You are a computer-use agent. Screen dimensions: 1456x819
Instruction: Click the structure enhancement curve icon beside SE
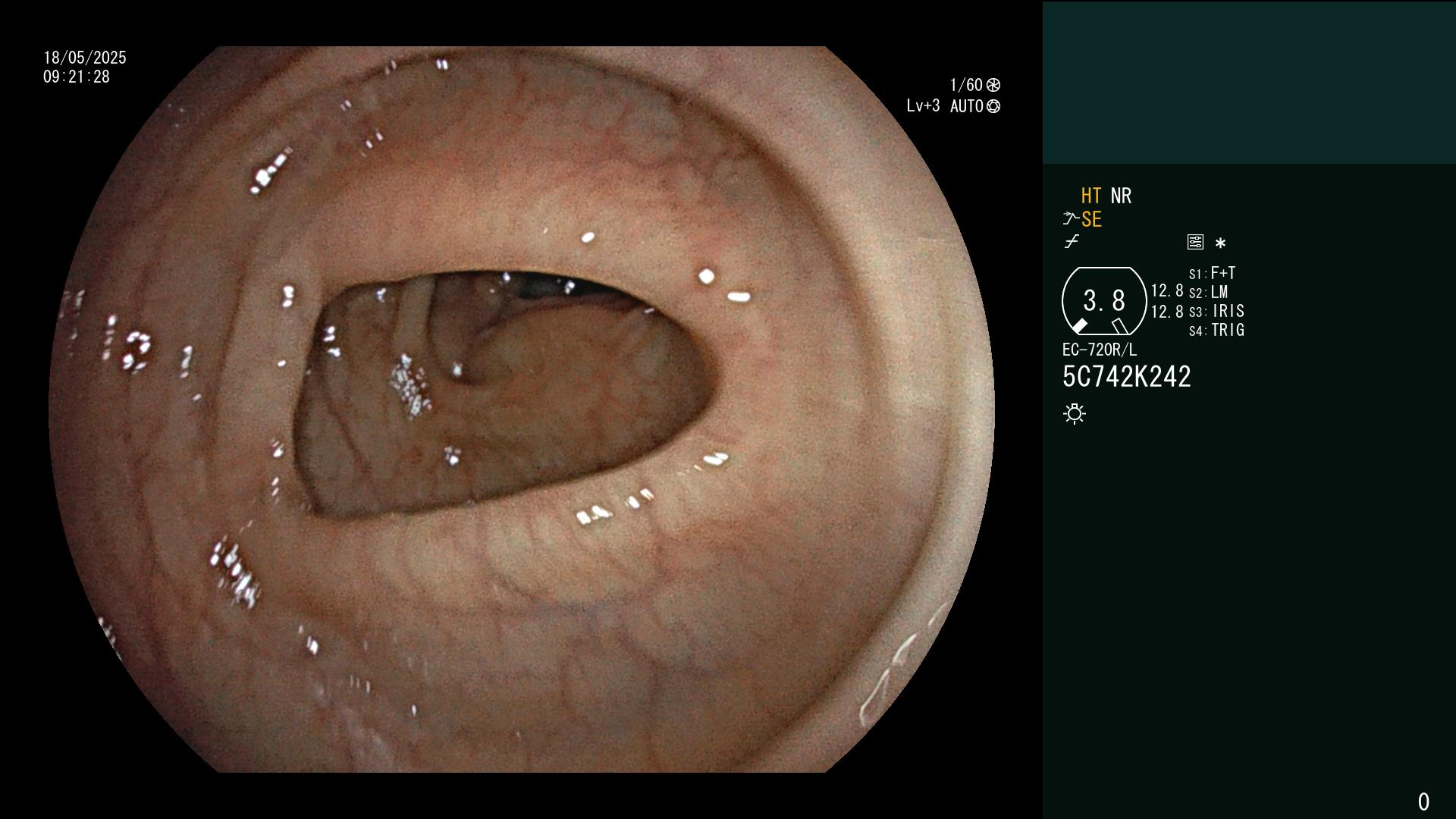tap(1071, 219)
